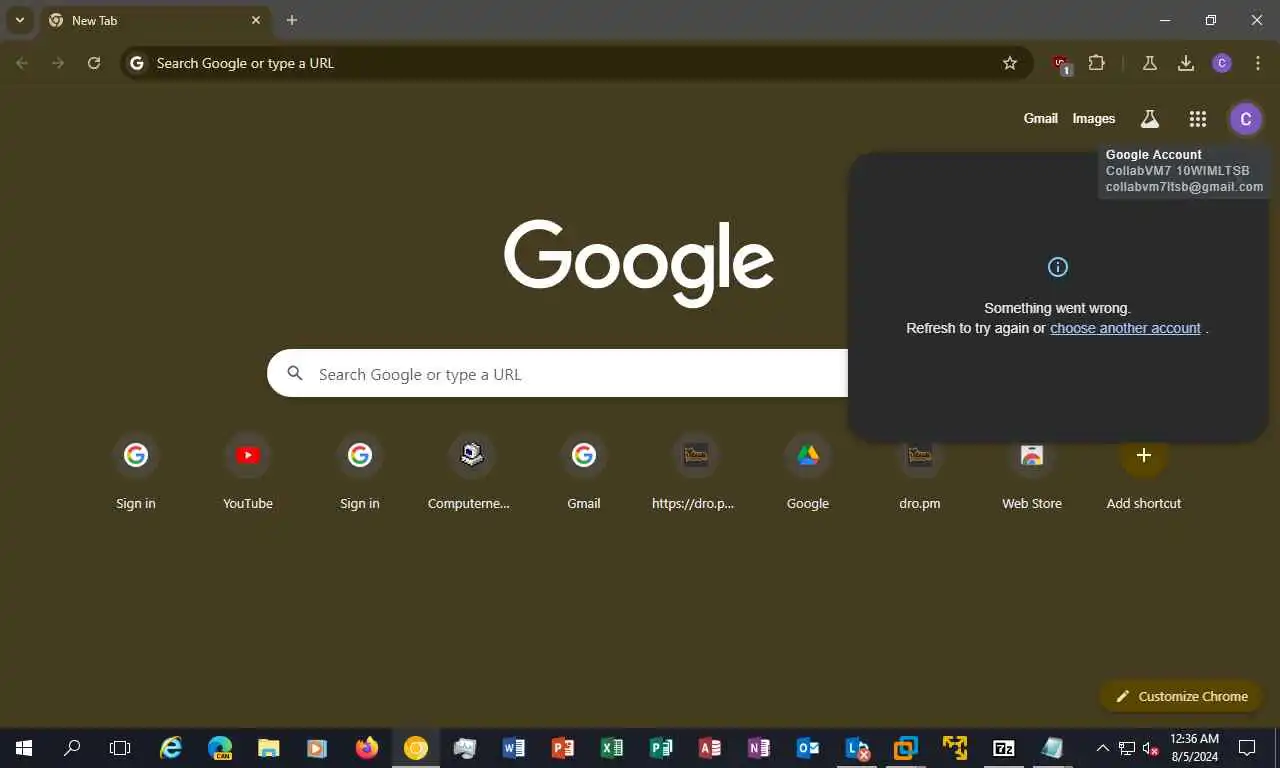Image resolution: width=1280 pixels, height=768 pixels.
Task: Open Windows taskbar search
Action: pyautogui.click(x=72, y=747)
